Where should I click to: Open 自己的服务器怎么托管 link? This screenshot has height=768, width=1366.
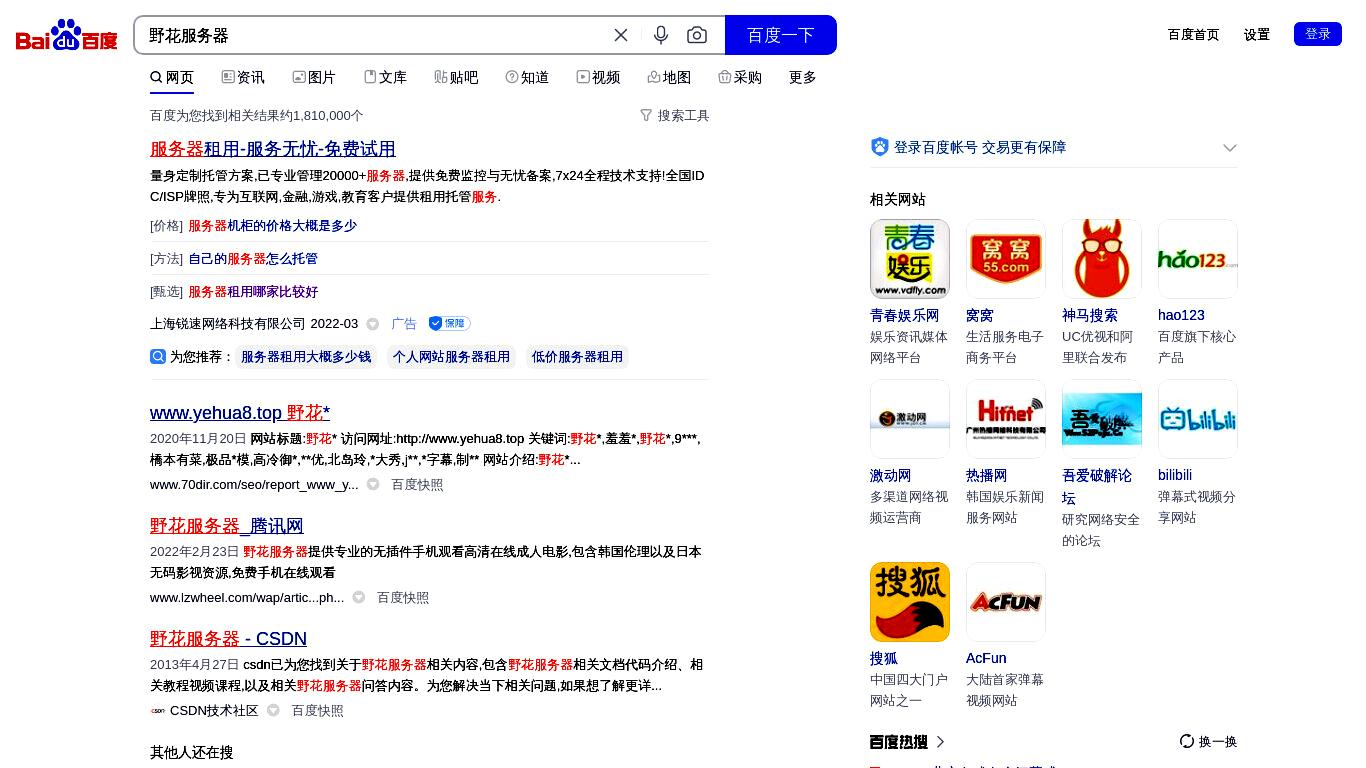coord(253,259)
